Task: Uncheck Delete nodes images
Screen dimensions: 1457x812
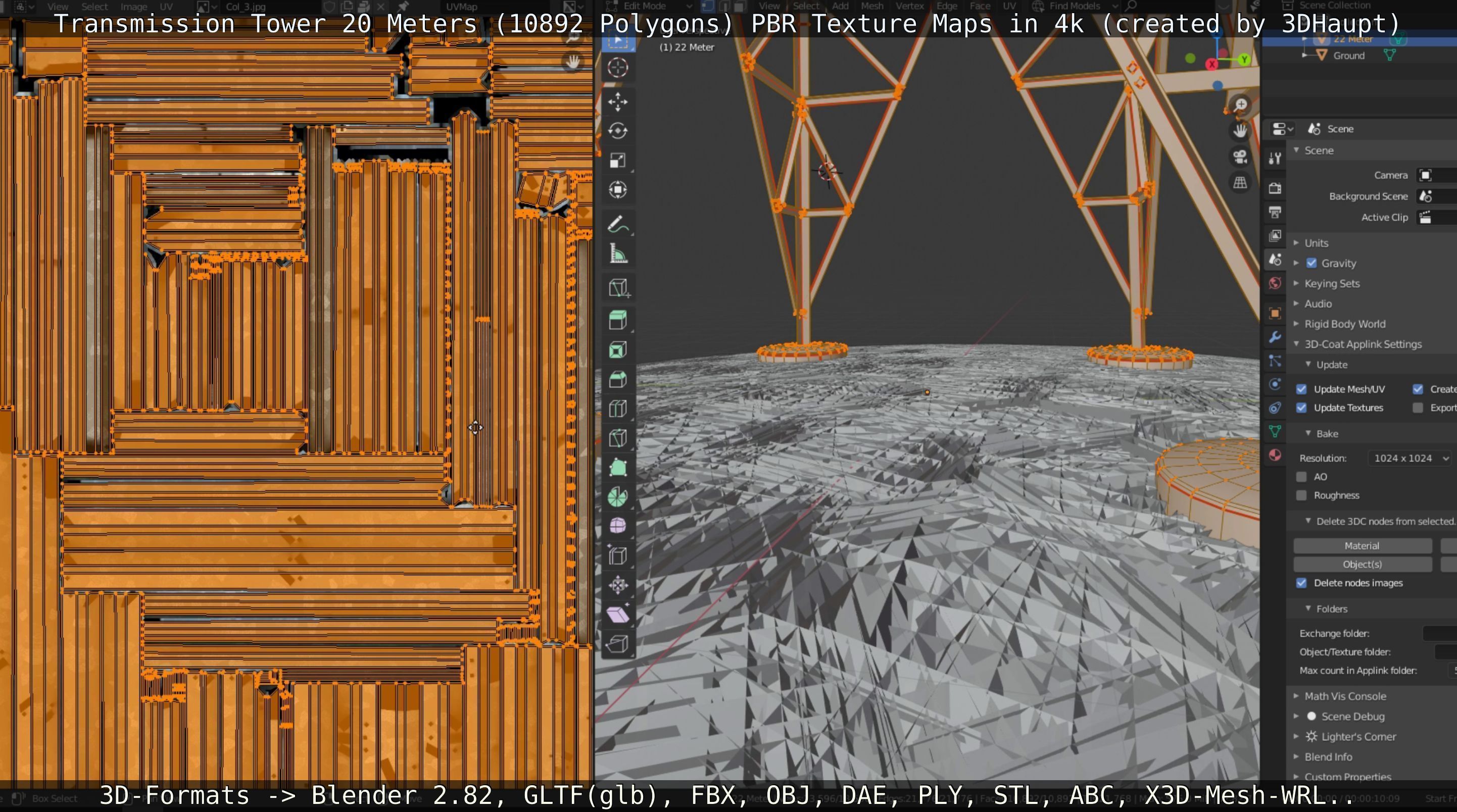Action: click(x=1301, y=583)
